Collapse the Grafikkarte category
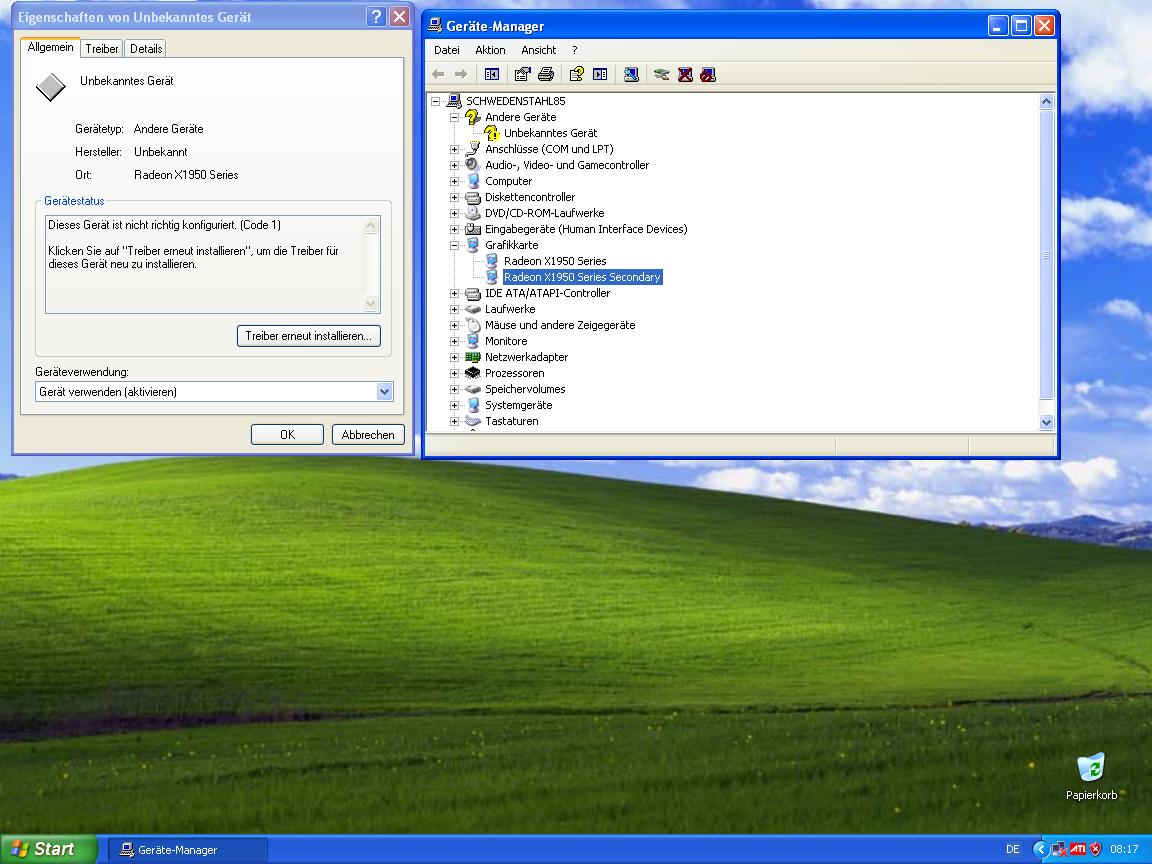The height and width of the screenshot is (864, 1152). [x=454, y=245]
